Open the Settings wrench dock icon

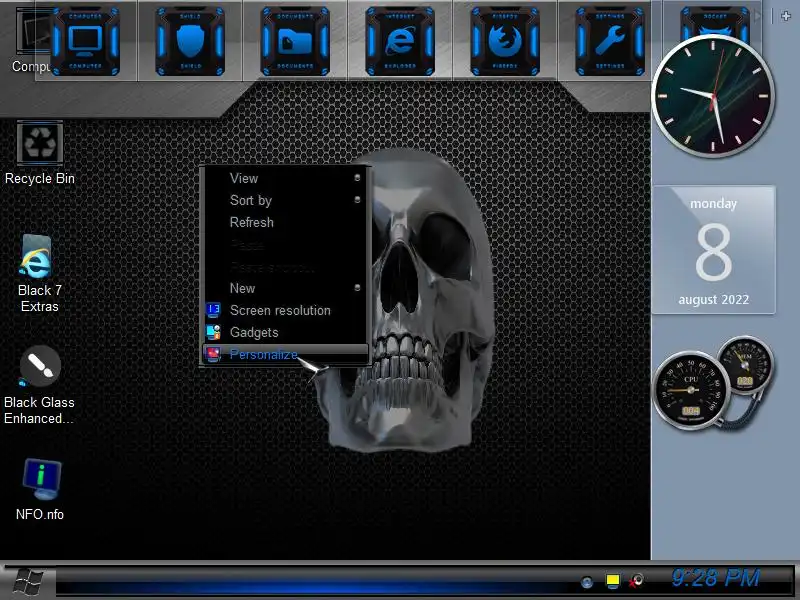point(610,41)
